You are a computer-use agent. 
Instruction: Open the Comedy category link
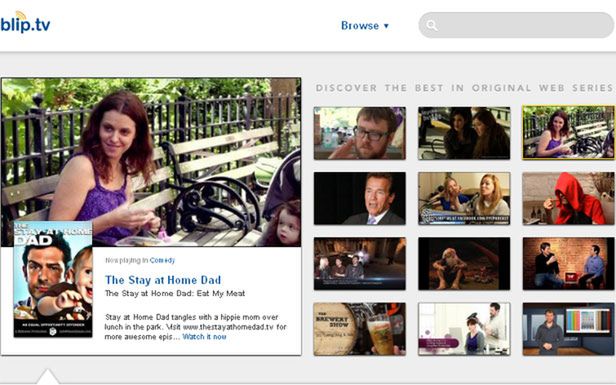coord(162,260)
